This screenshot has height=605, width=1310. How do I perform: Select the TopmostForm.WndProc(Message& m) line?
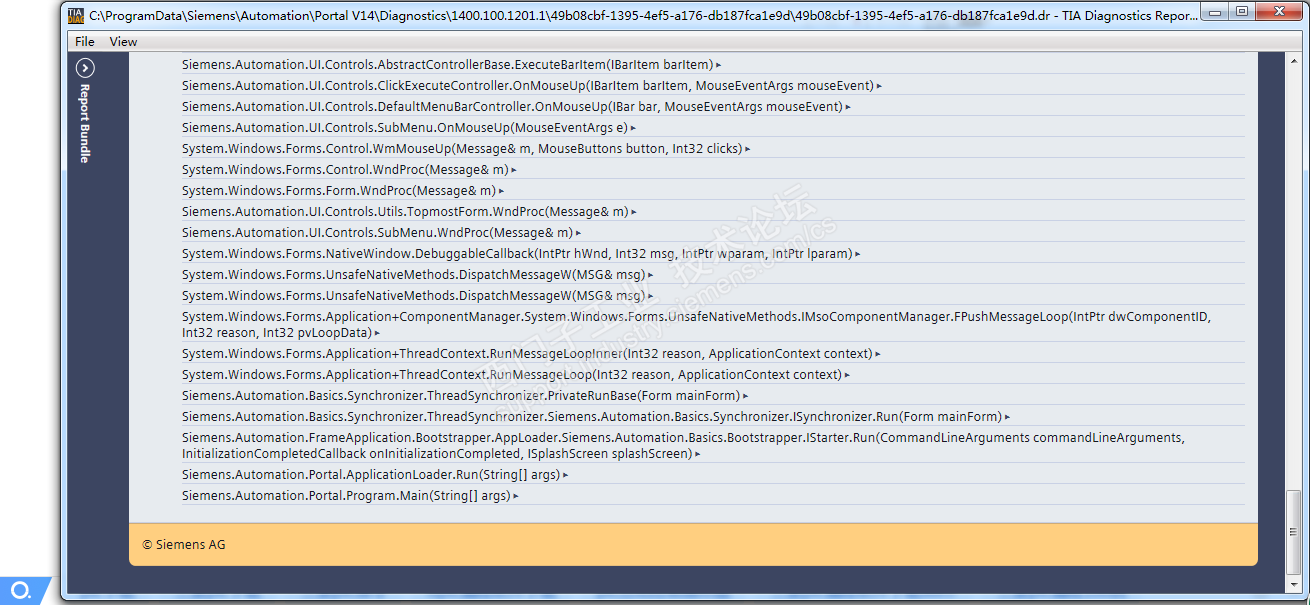tap(405, 212)
